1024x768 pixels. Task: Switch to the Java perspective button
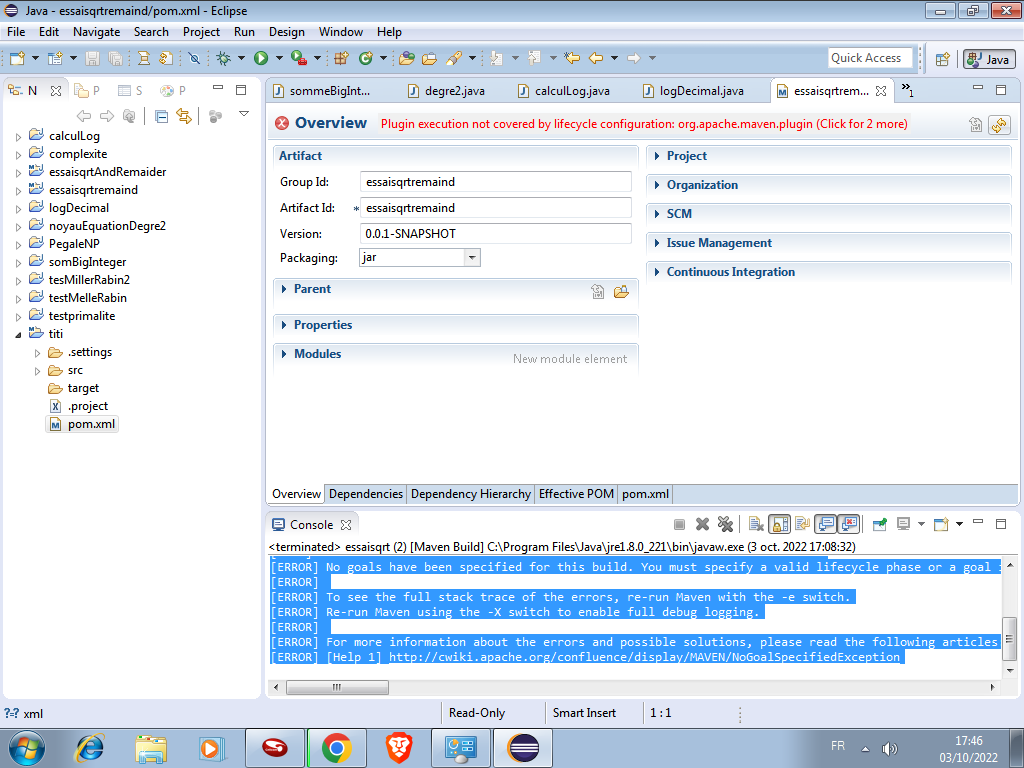pos(989,59)
